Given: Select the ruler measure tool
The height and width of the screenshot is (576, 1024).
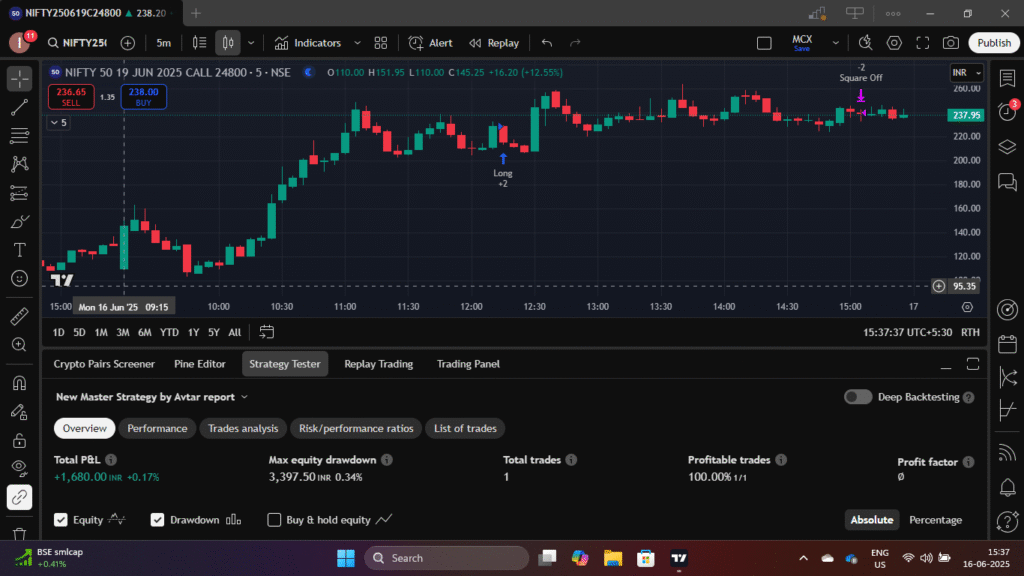Looking at the screenshot, I should pyautogui.click(x=20, y=316).
